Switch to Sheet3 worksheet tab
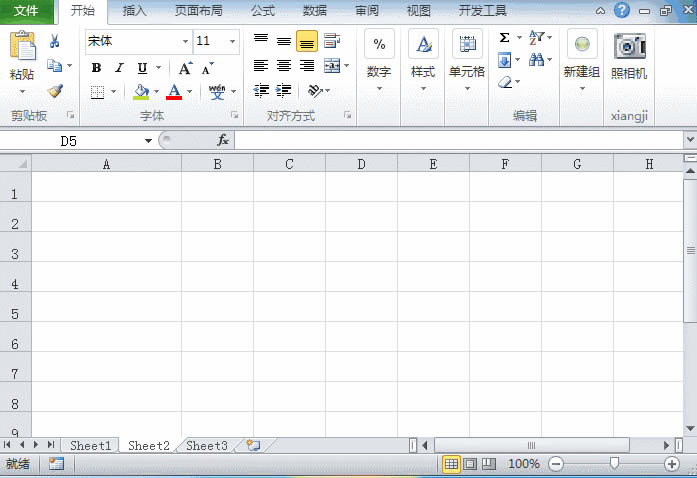The height and width of the screenshot is (478, 697). click(x=207, y=446)
